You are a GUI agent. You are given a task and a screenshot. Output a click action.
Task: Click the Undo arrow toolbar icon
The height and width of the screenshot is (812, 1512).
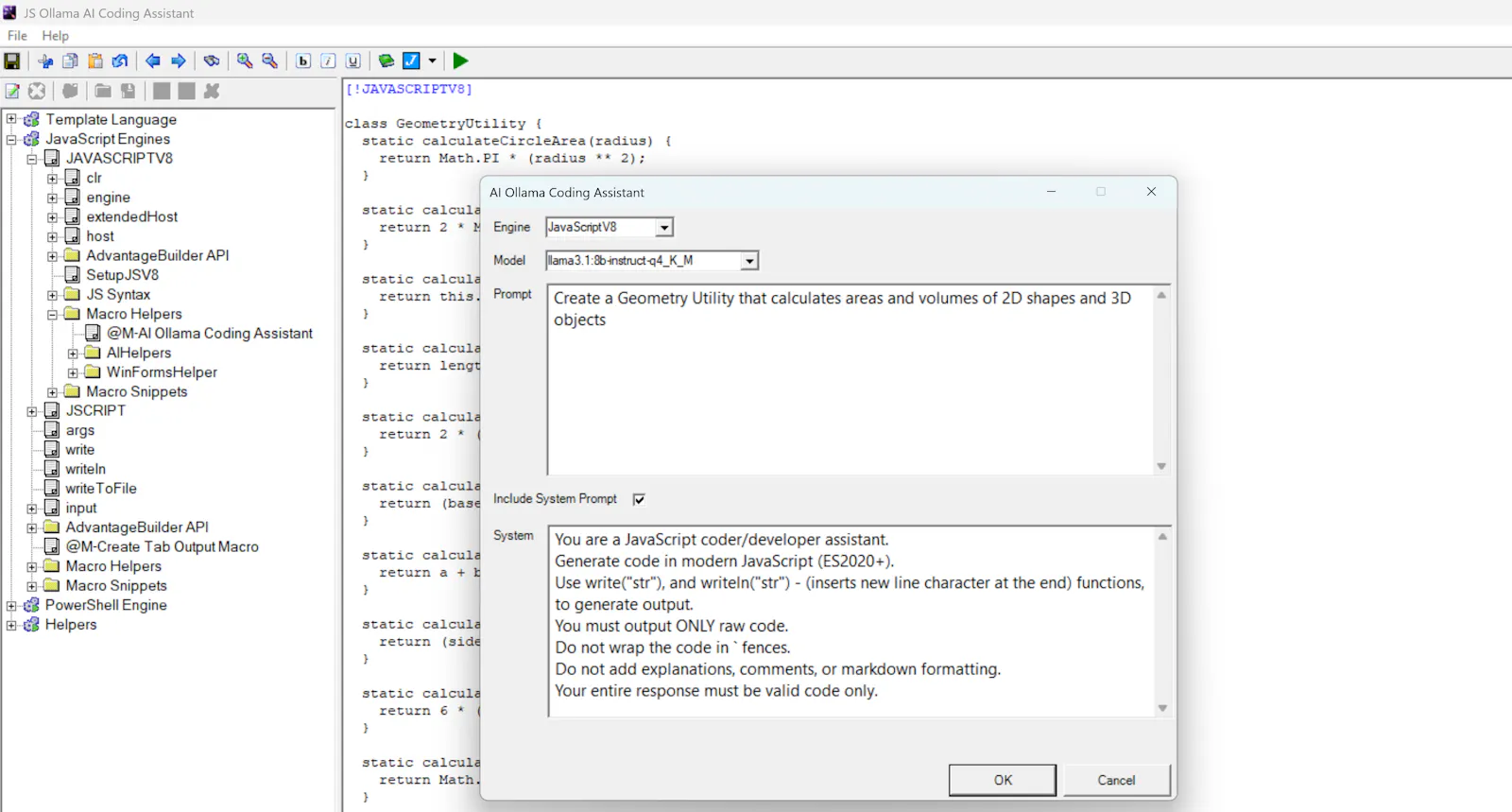[x=120, y=60]
